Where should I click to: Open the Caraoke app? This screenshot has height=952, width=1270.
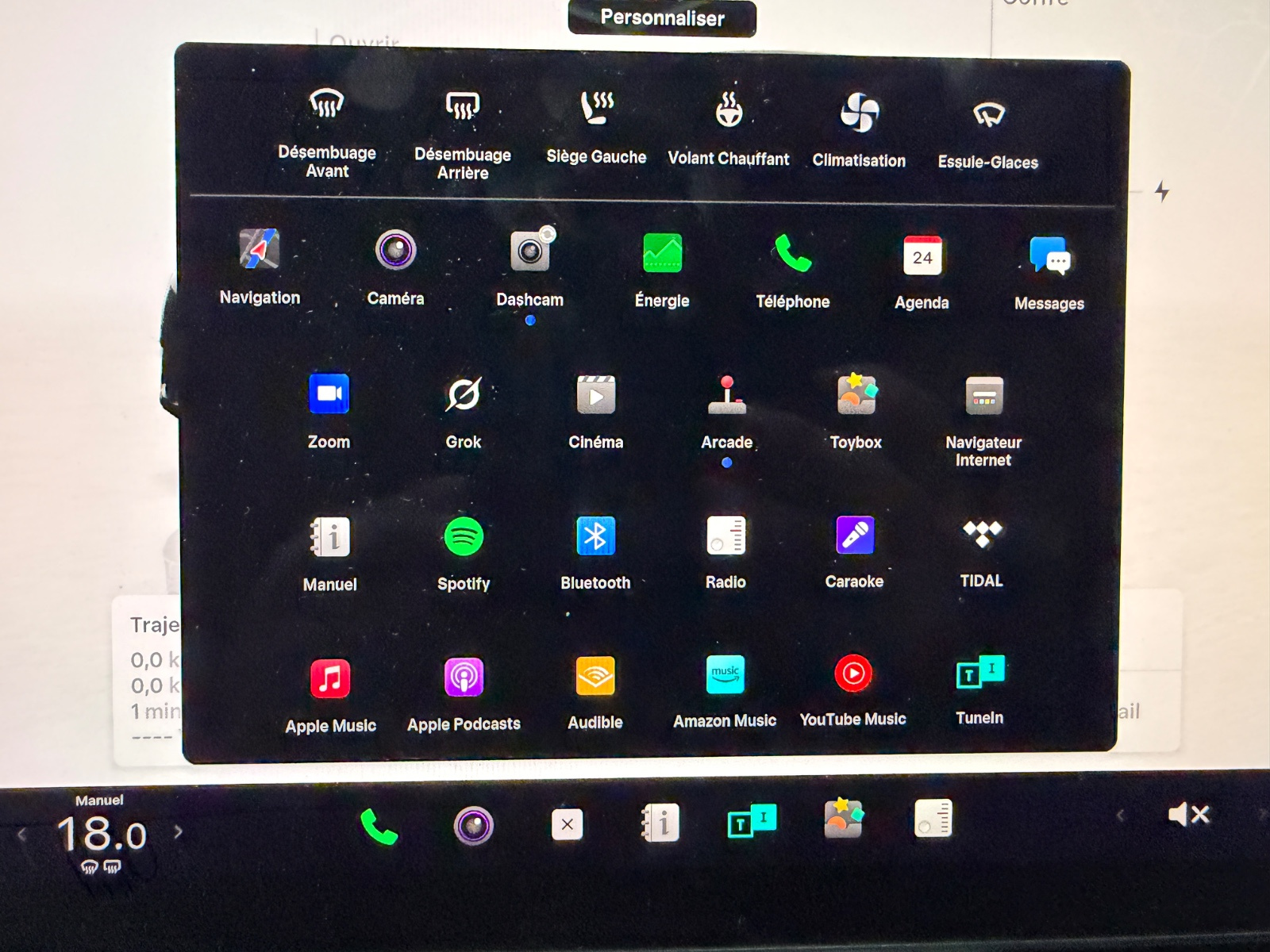[854, 535]
